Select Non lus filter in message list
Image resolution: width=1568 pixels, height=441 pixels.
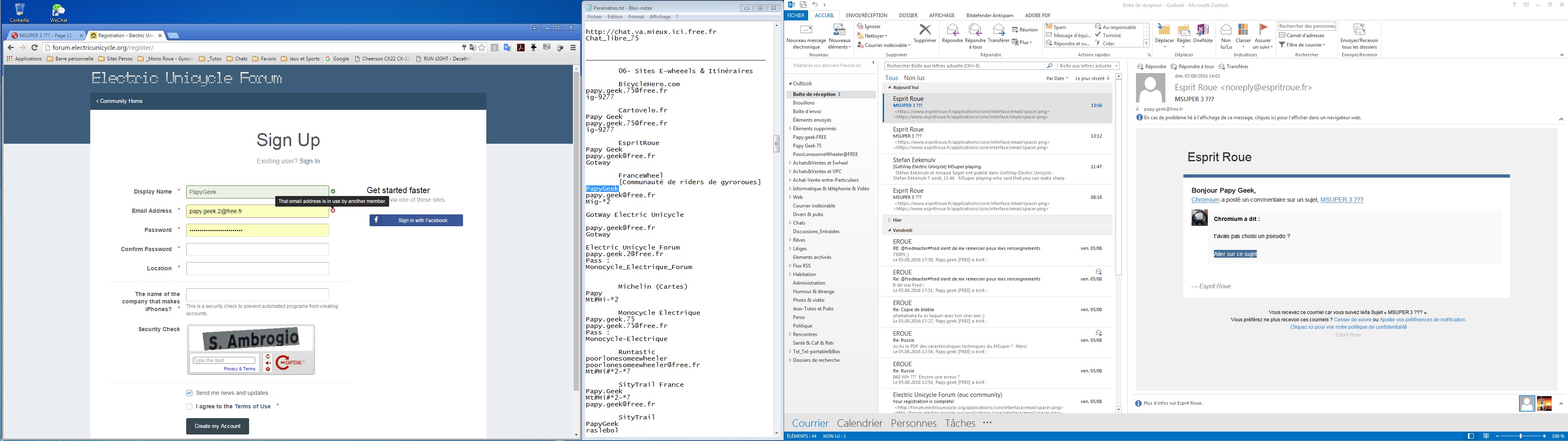914,78
